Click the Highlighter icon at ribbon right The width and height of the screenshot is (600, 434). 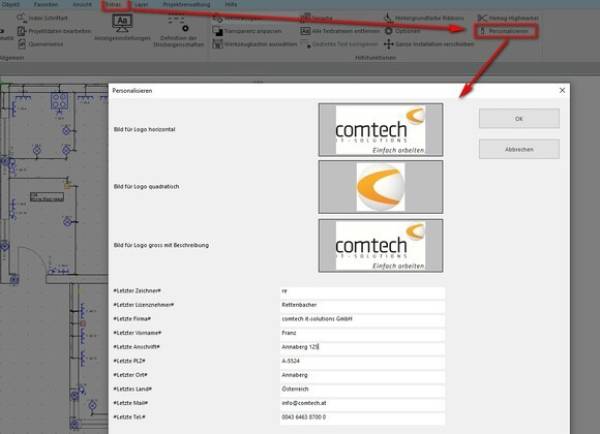point(482,18)
